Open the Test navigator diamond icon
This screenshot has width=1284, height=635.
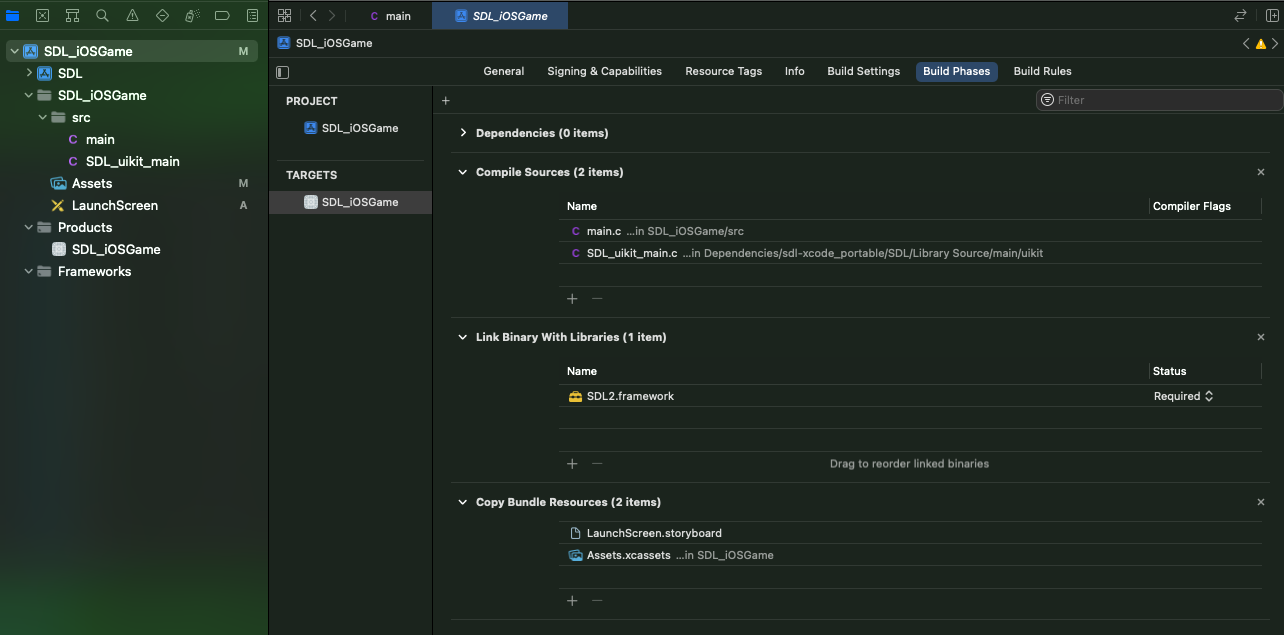click(x=161, y=15)
